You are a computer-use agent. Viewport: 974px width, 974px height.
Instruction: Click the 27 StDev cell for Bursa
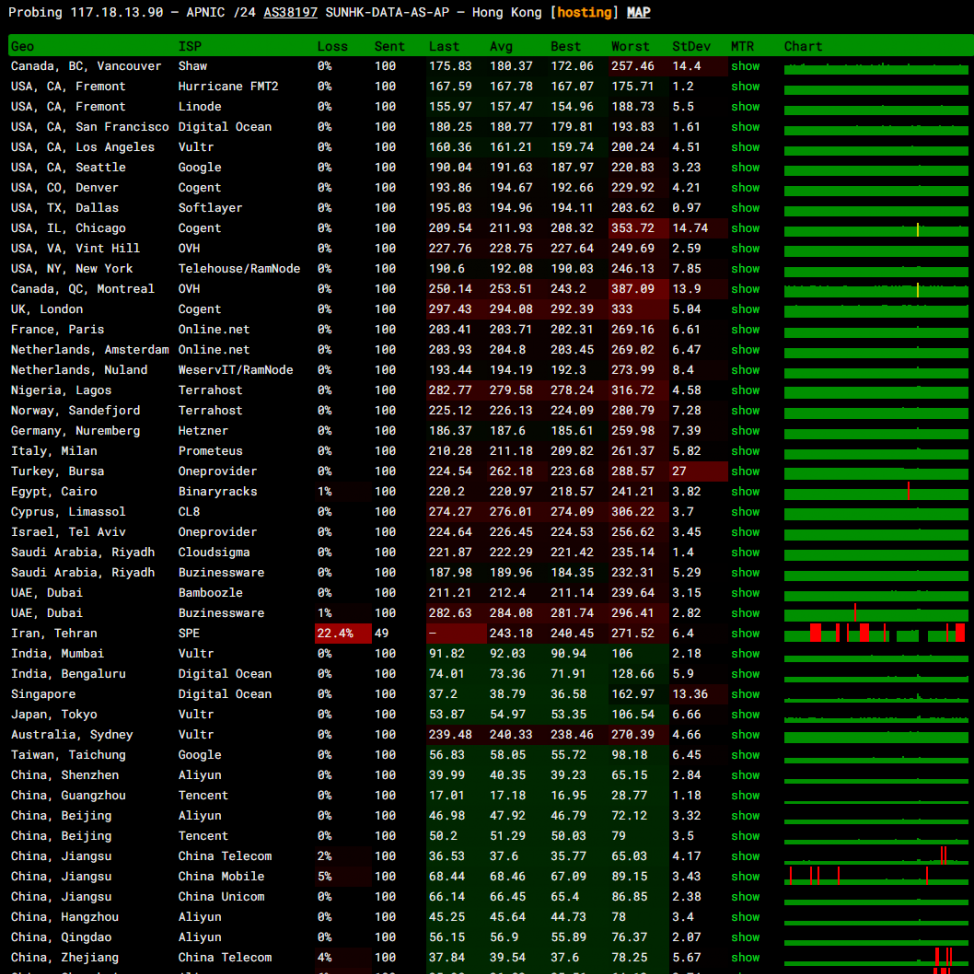tap(698, 471)
